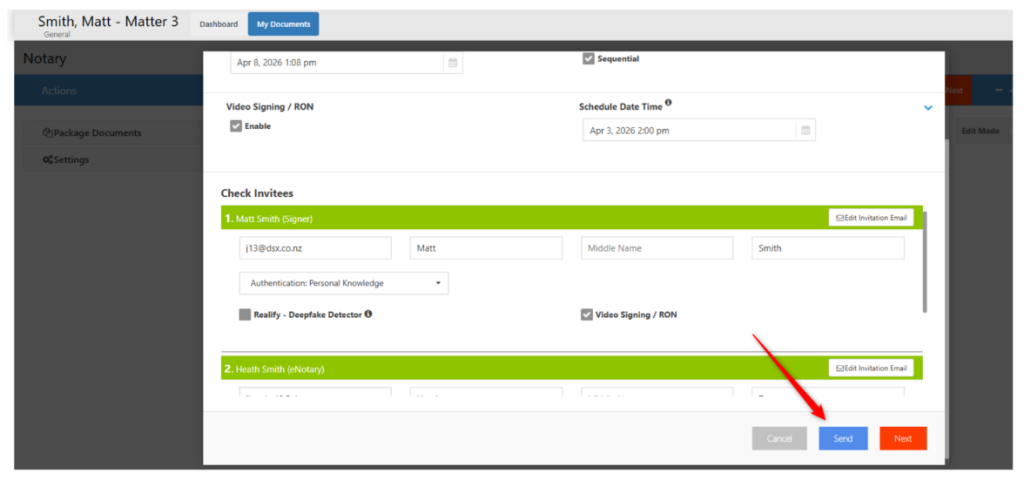Click the blue Send button
Viewport: 1024px width, 480px height.
tap(843, 438)
